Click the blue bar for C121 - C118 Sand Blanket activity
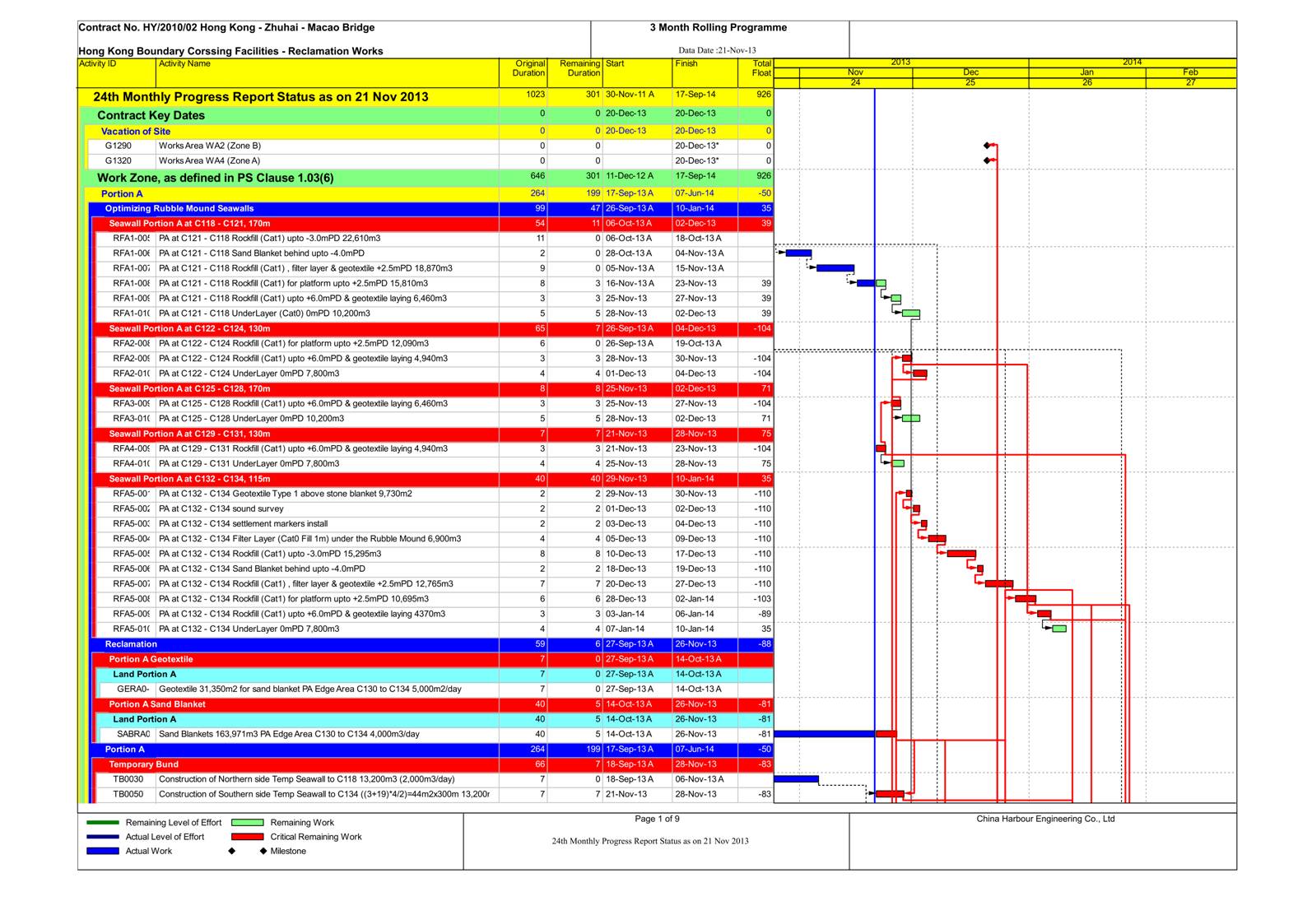The image size is (1307, 924). tap(798, 253)
